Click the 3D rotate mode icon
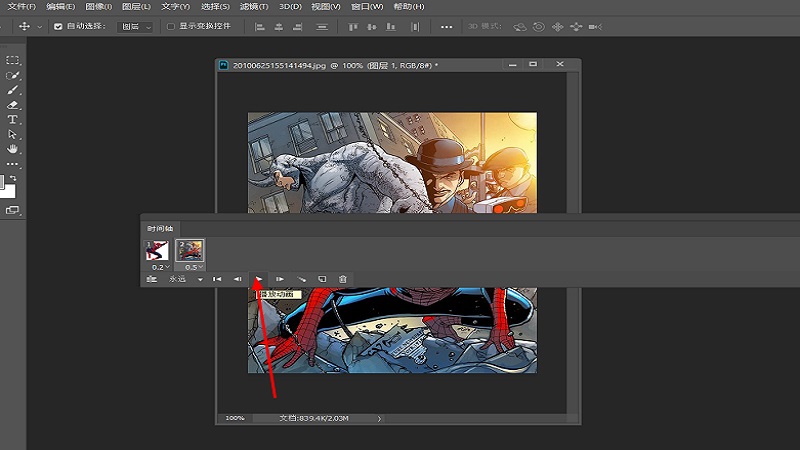The width and height of the screenshot is (800, 450). point(520,27)
